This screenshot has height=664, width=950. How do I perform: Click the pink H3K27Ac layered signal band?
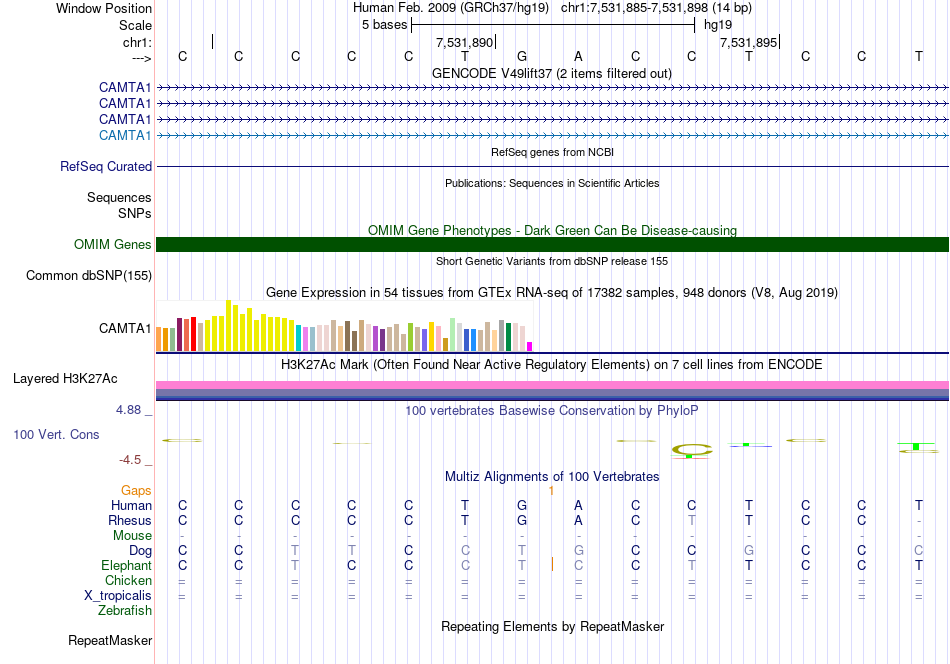point(552,385)
